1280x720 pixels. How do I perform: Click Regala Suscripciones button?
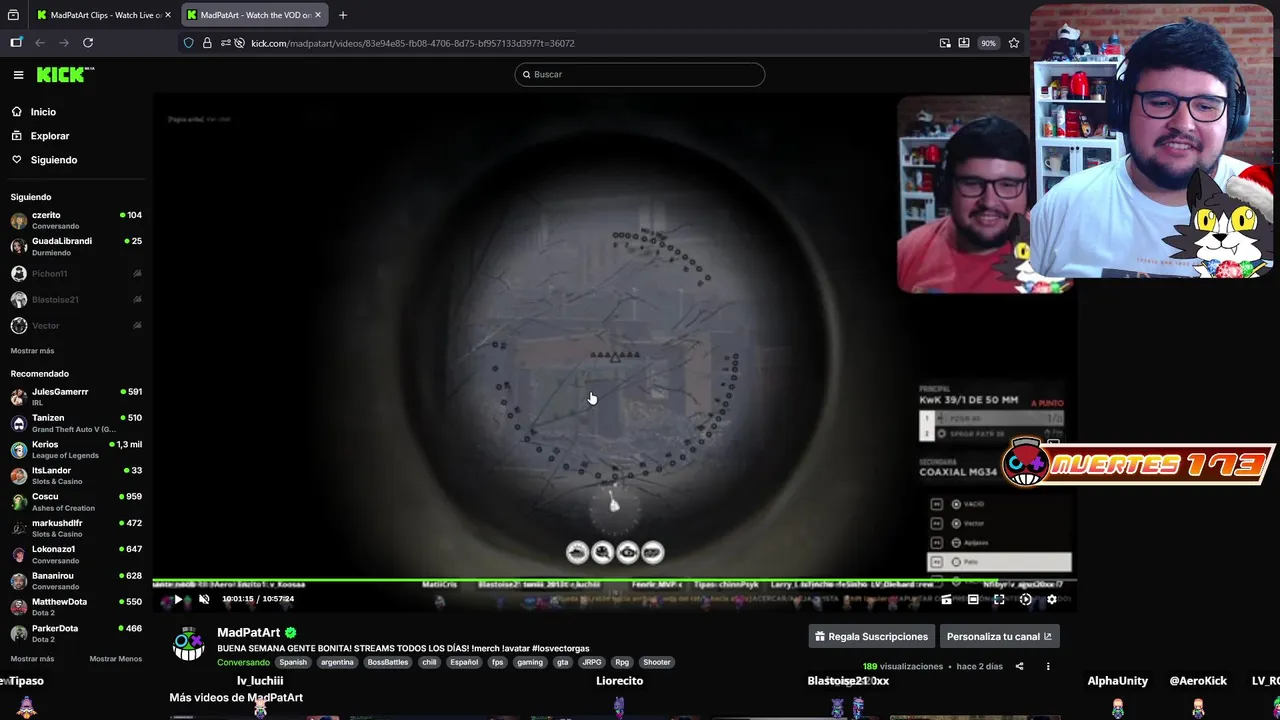tap(871, 636)
